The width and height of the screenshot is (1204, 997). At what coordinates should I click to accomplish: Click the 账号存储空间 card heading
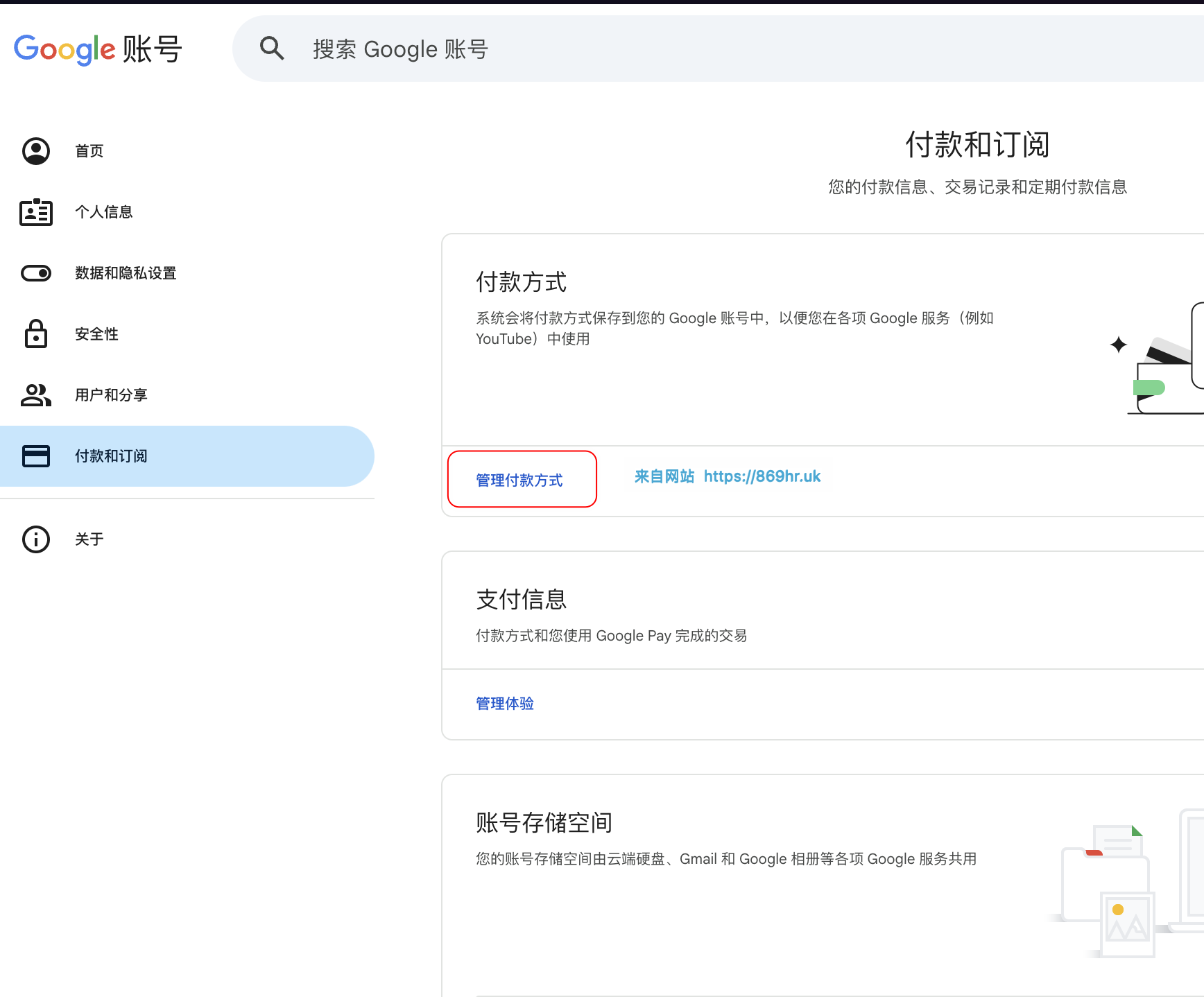click(x=544, y=823)
